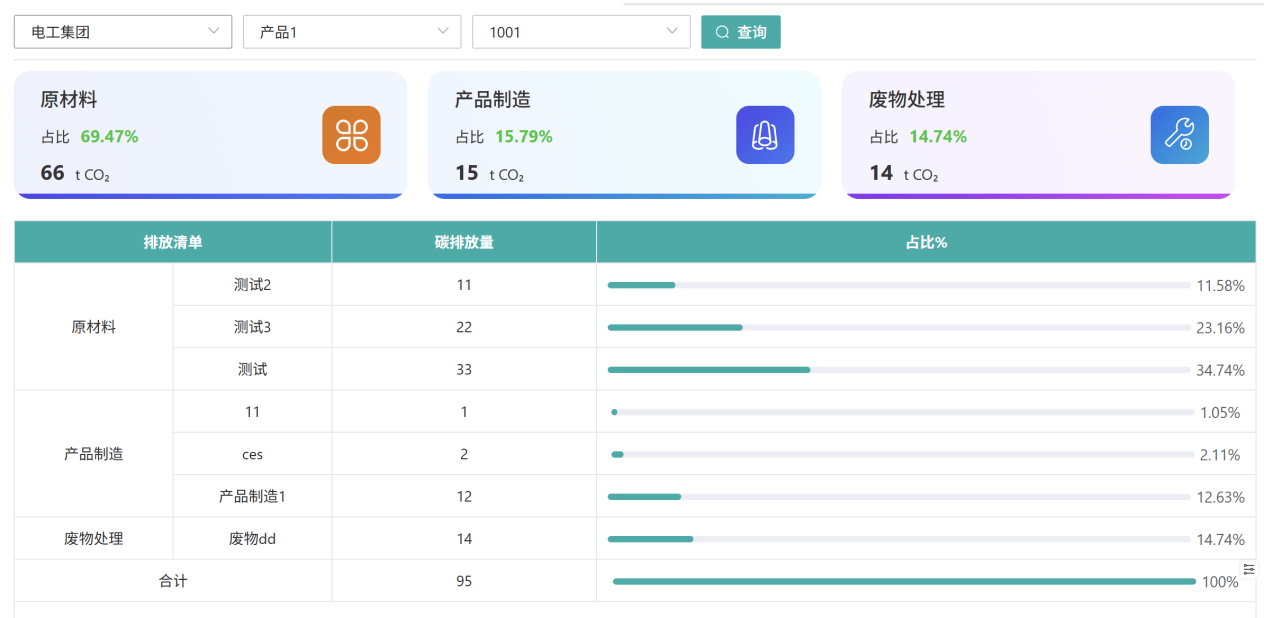
Task: Click the chevron arrow on the 电工集团 select
Action: pyautogui.click(x=213, y=32)
